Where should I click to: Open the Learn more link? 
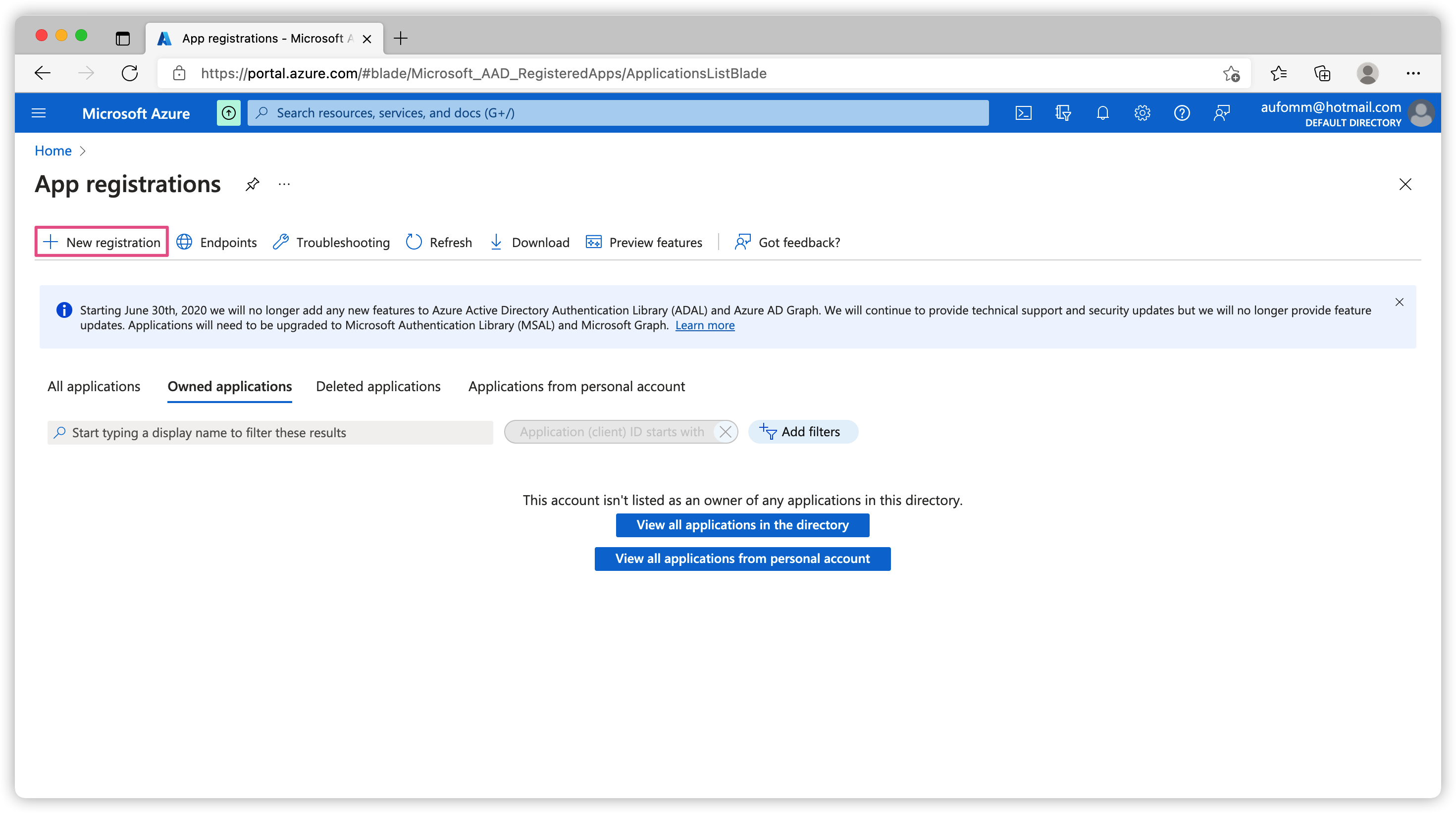(x=705, y=325)
